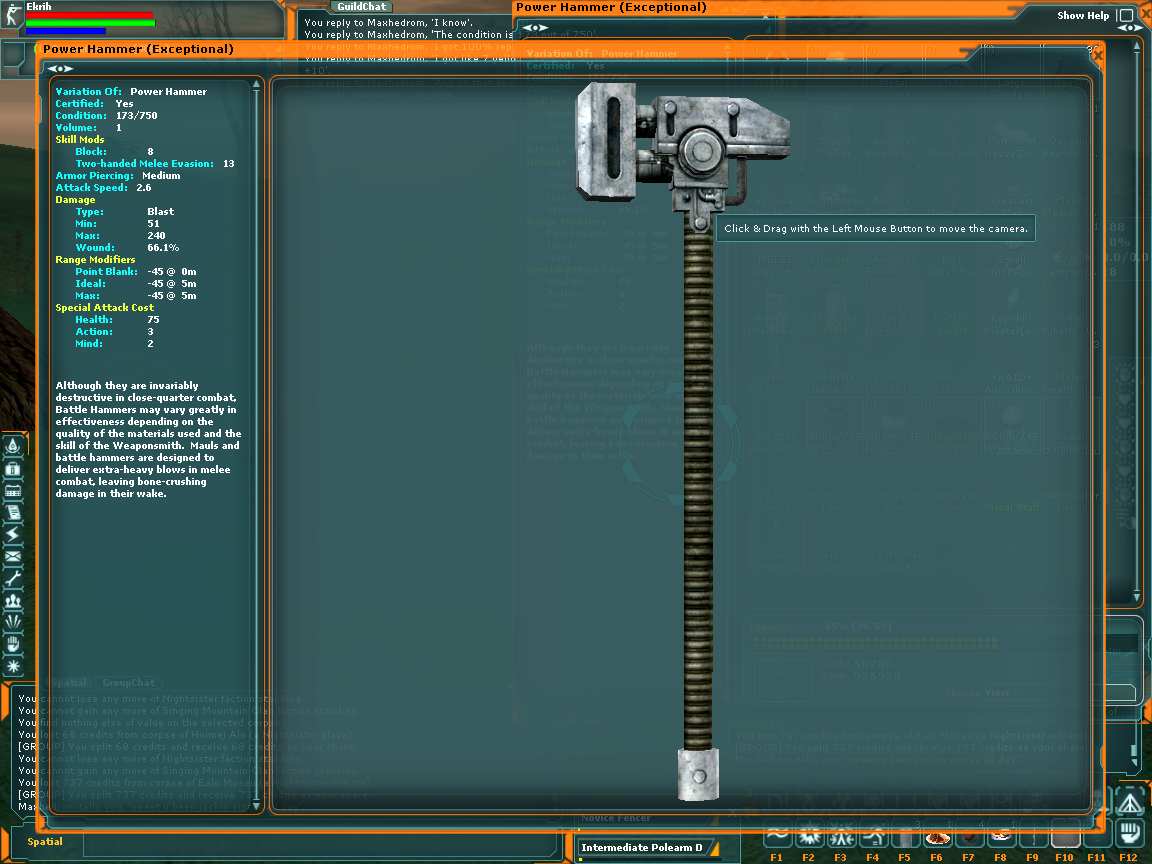1152x864 pixels.
Task: Click the Ekrih character name label
Action: tap(39, 6)
